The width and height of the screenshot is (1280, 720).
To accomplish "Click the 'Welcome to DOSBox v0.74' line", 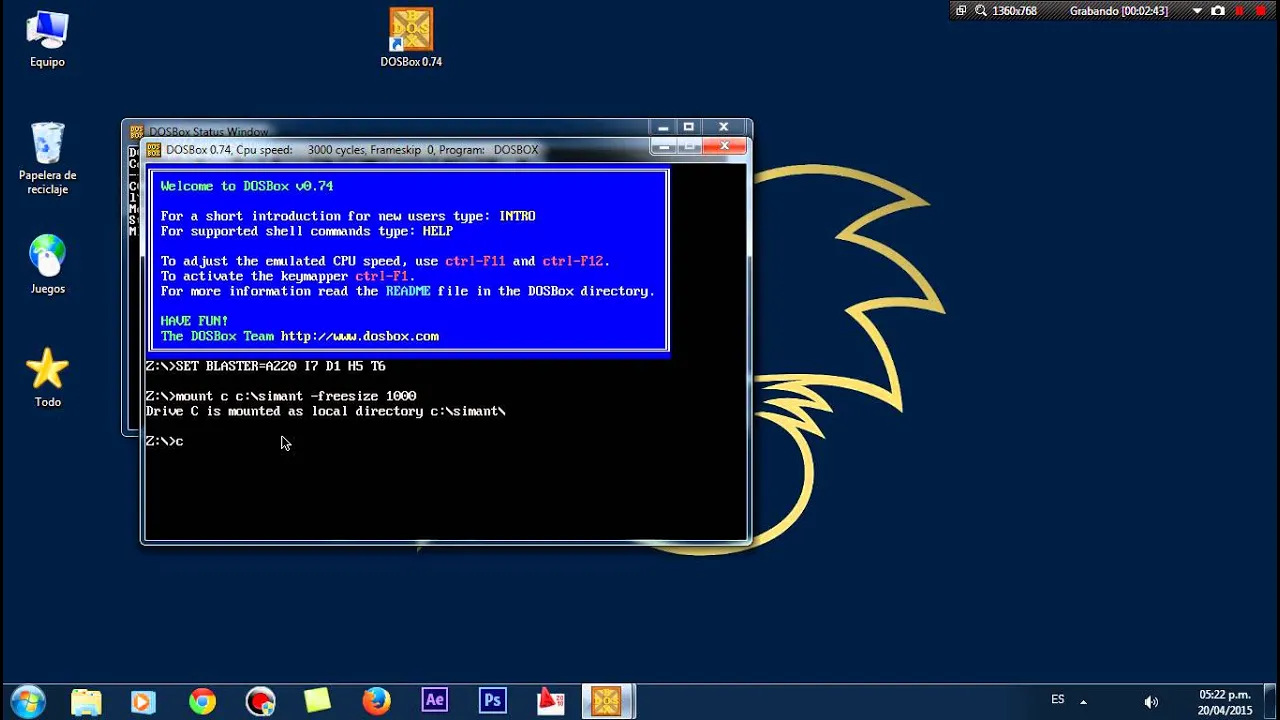I will (x=247, y=186).
